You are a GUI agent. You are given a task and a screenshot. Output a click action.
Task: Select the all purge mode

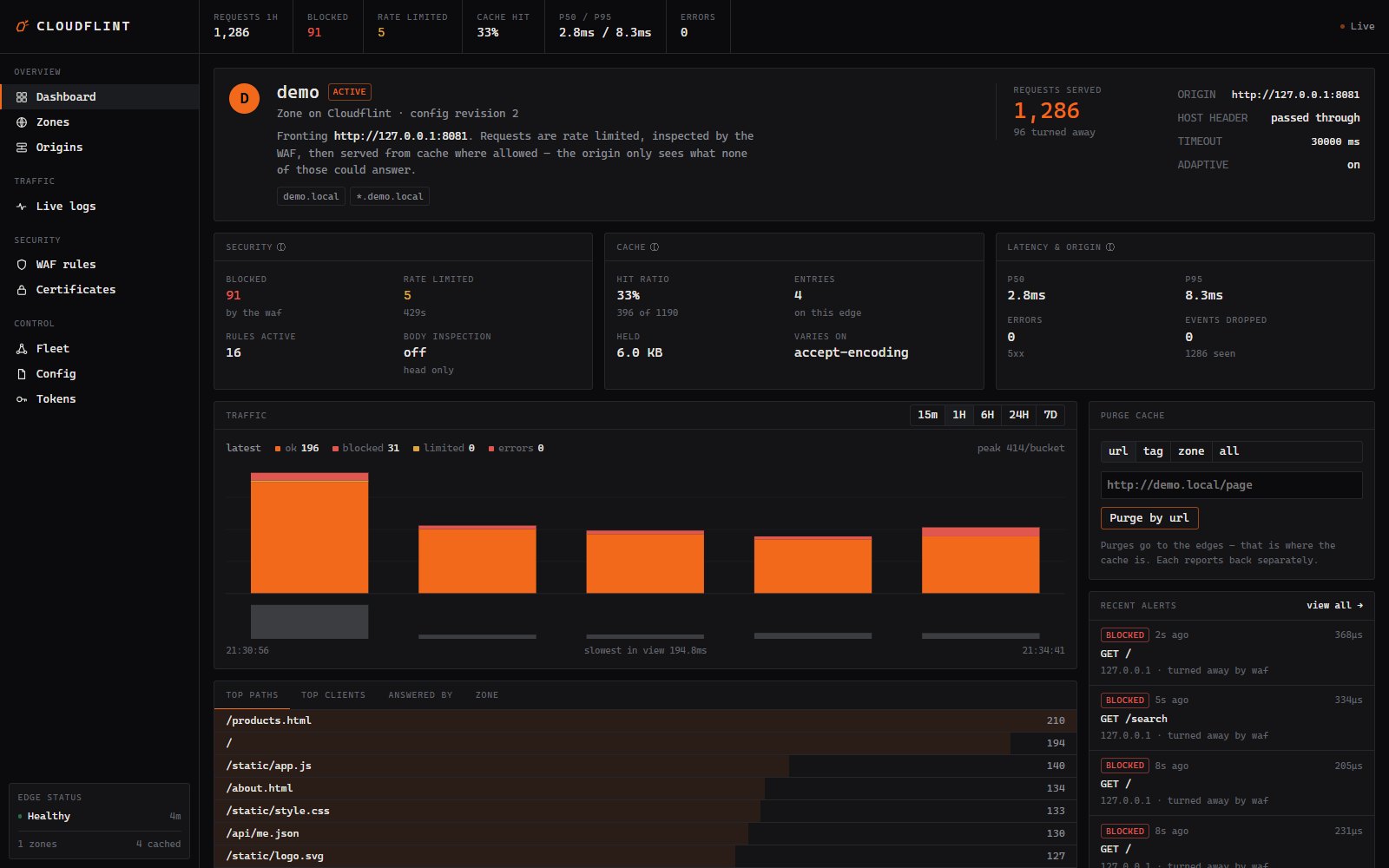tap(1229, 451)
